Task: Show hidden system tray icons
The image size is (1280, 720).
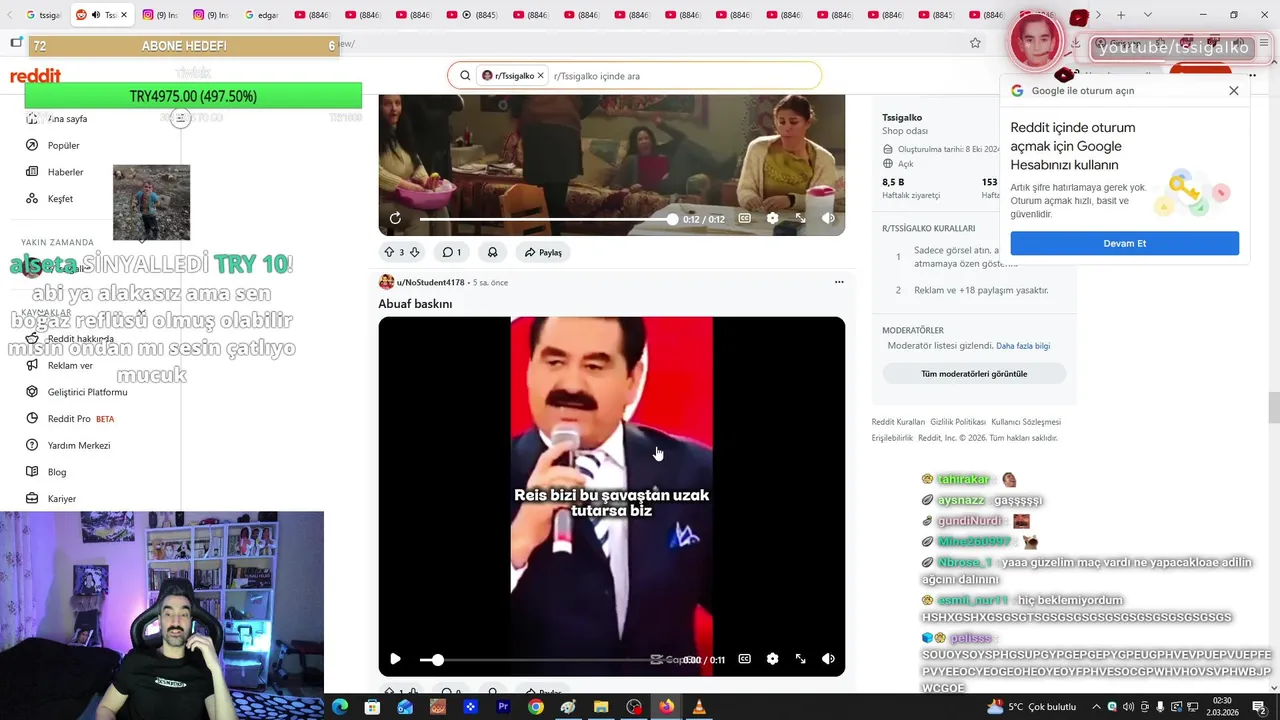Action: tap(1096, 707)
